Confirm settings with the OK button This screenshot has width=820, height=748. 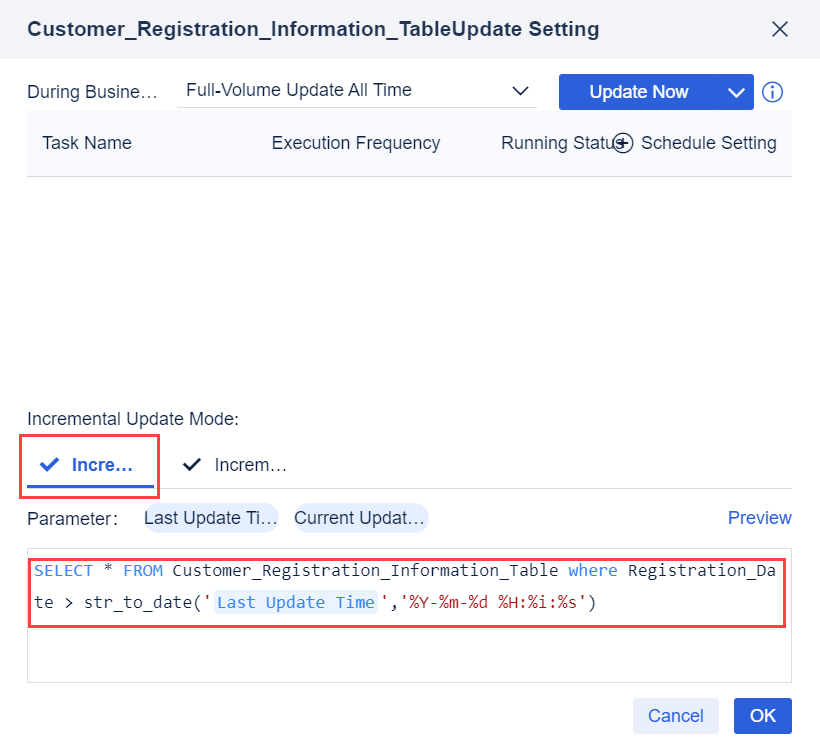point(762,716)
